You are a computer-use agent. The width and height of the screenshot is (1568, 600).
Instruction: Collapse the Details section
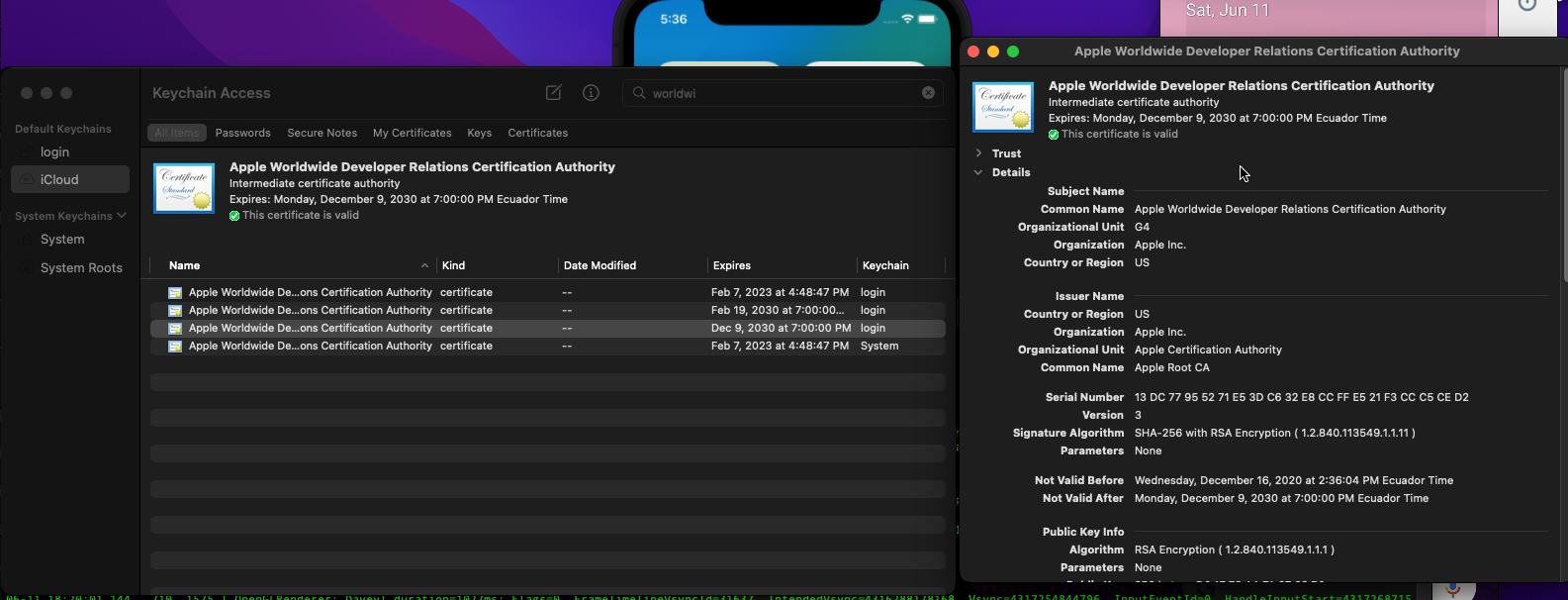tap(978, 172)
